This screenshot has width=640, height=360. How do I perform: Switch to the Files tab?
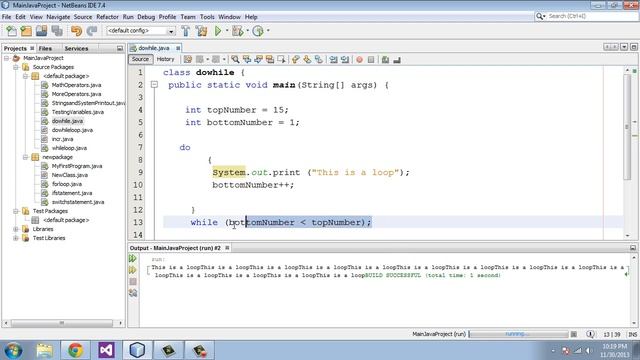pyautogui.click(x=45, y=49)
